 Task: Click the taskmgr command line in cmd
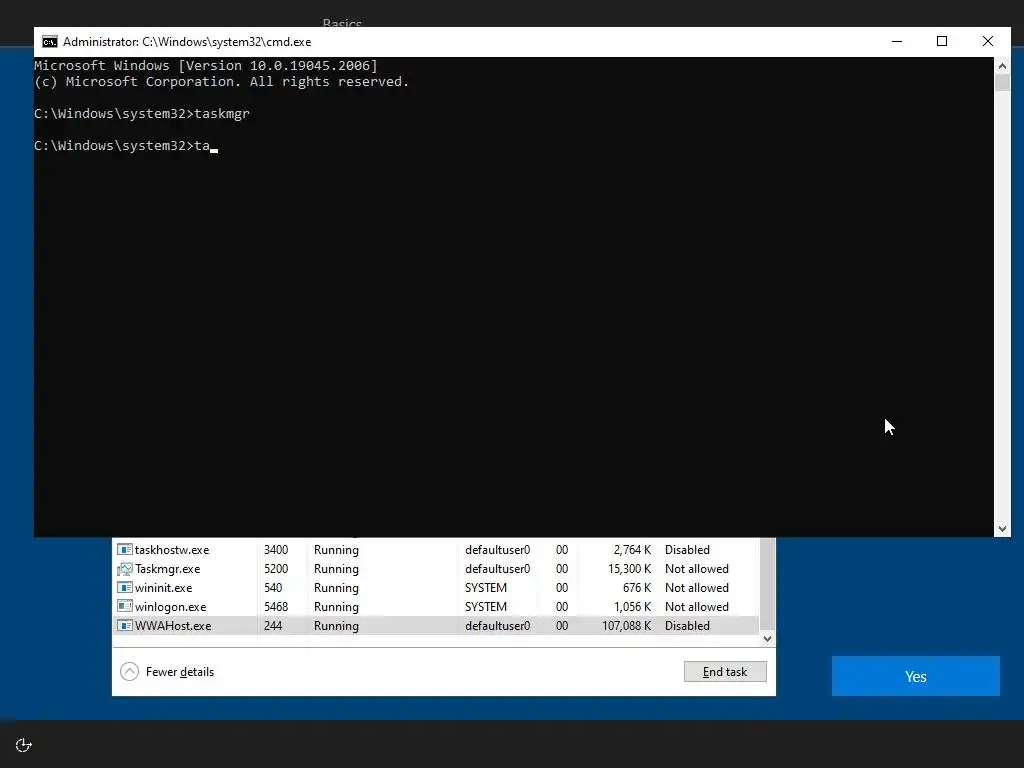tap(142, 114)
